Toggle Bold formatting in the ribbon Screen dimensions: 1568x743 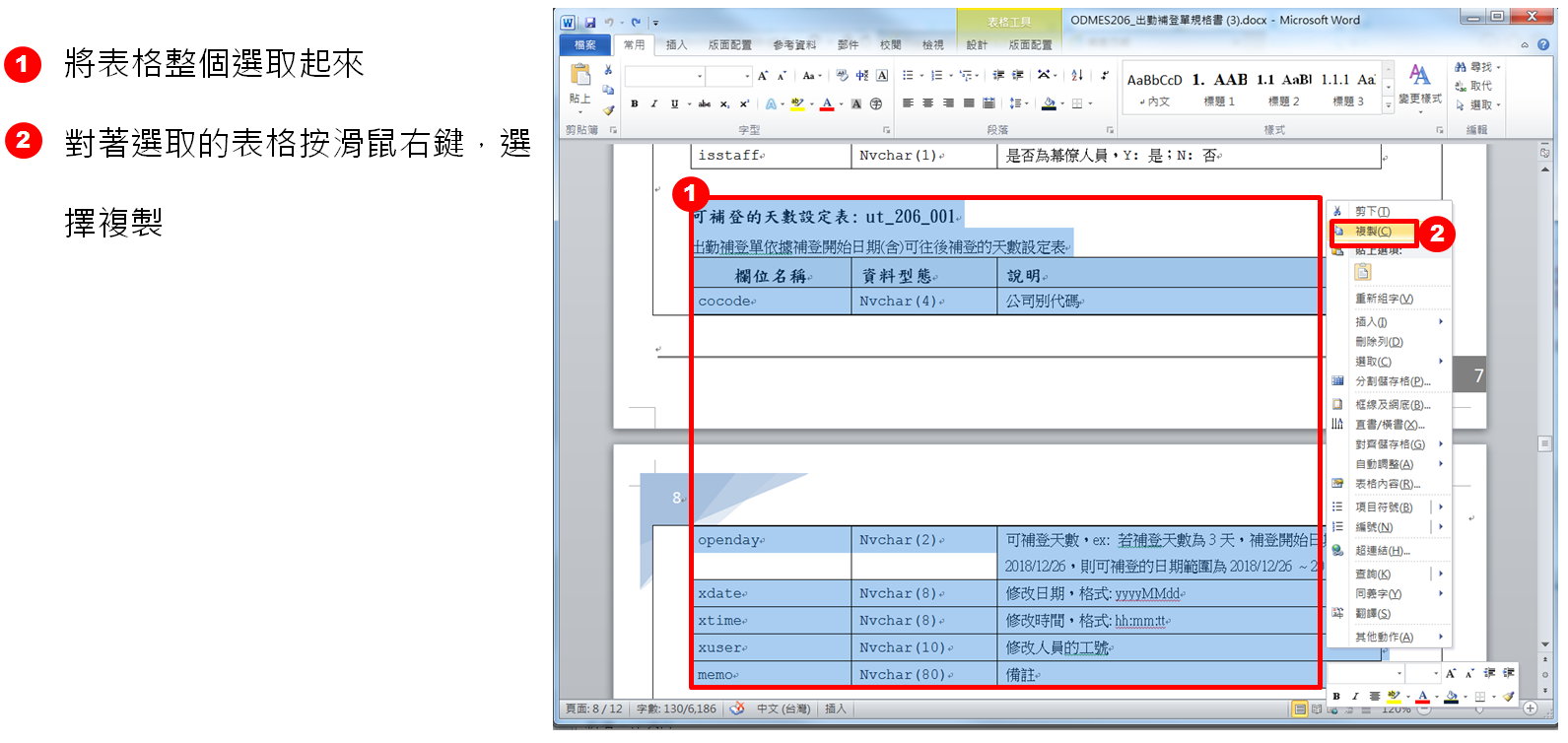point(634,103)
